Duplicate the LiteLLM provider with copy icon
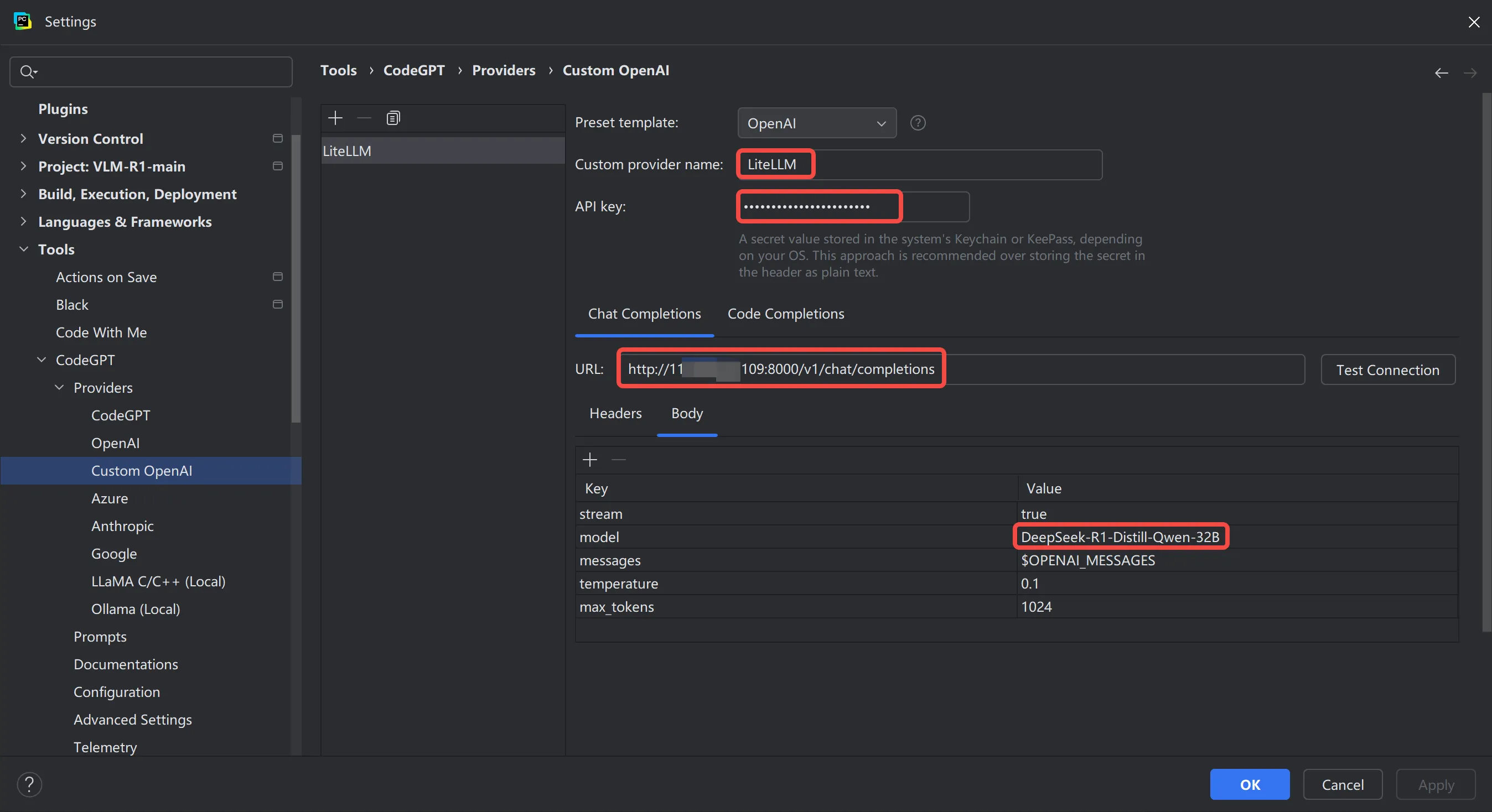 coord(393,118)
